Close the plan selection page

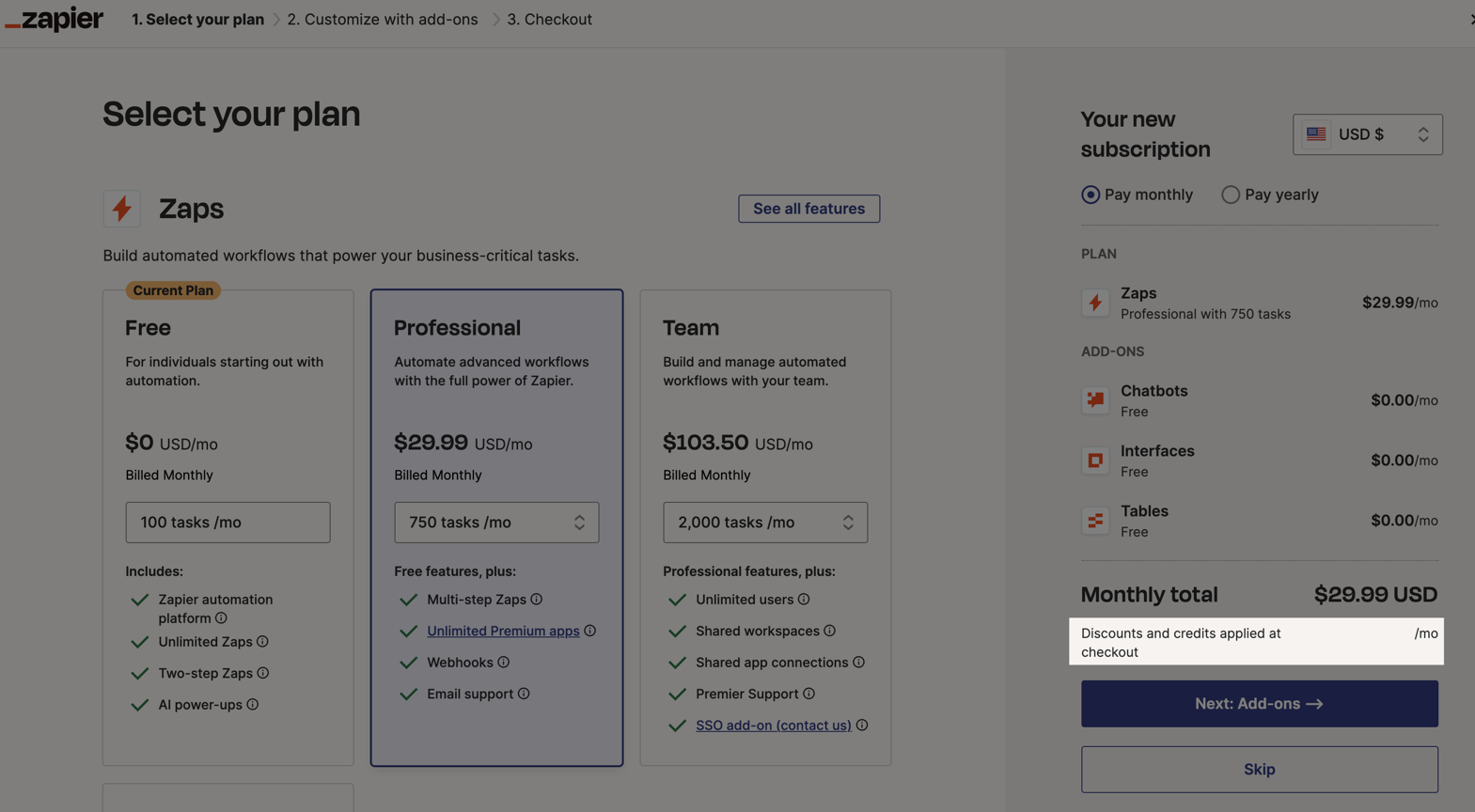pyautogui.click(x=1470, y=19)
